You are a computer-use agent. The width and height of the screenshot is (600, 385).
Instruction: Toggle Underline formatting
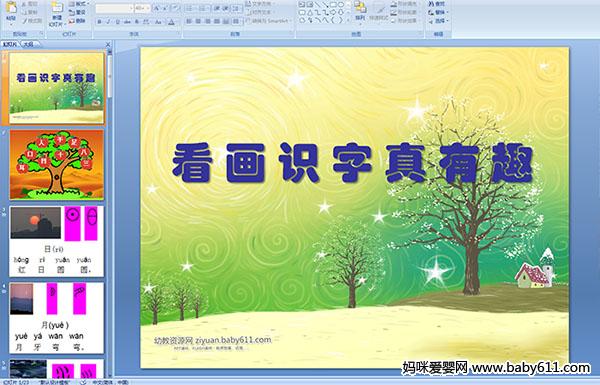(x=117, y=22)
